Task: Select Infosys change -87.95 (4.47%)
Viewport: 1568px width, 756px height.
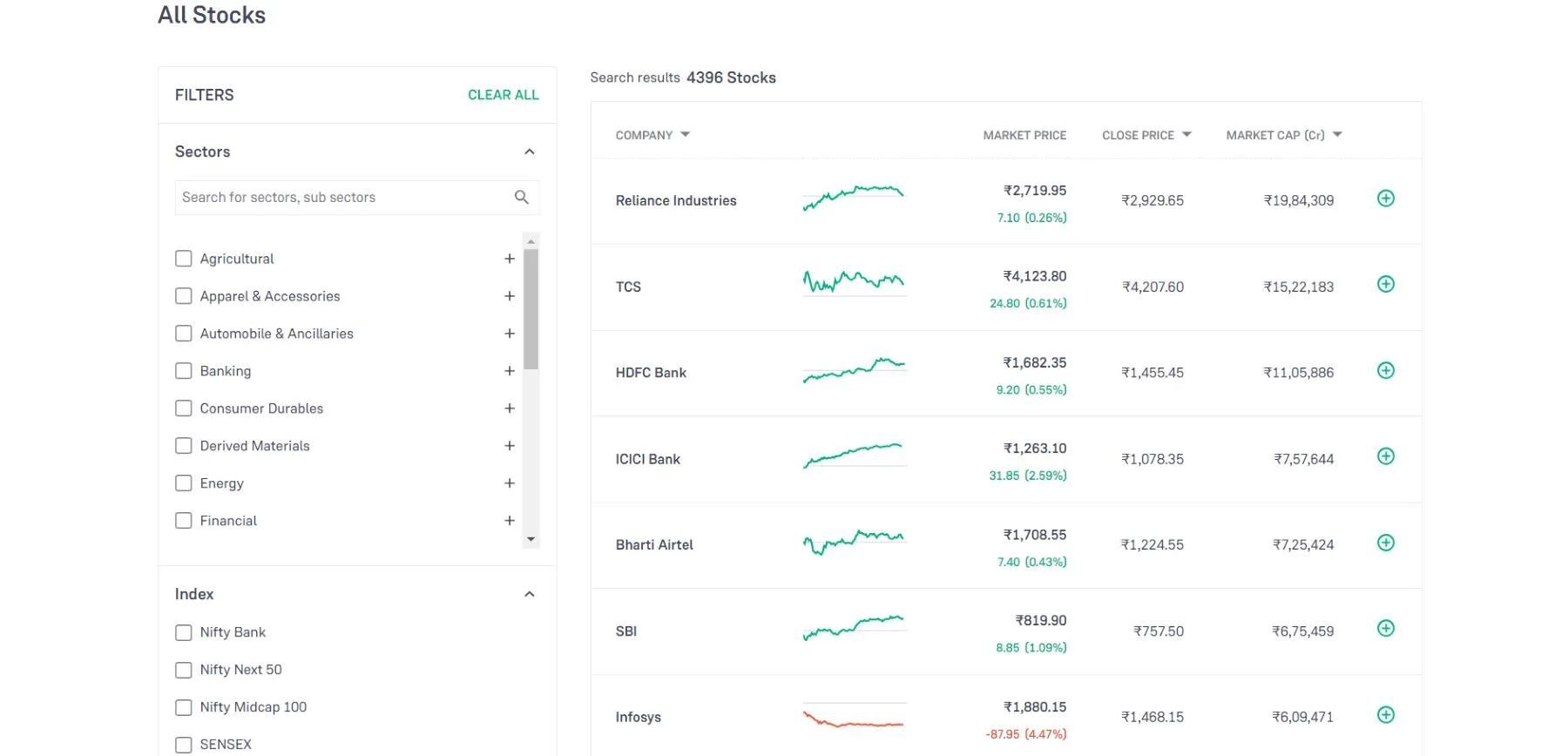Action: (1025, 734)
